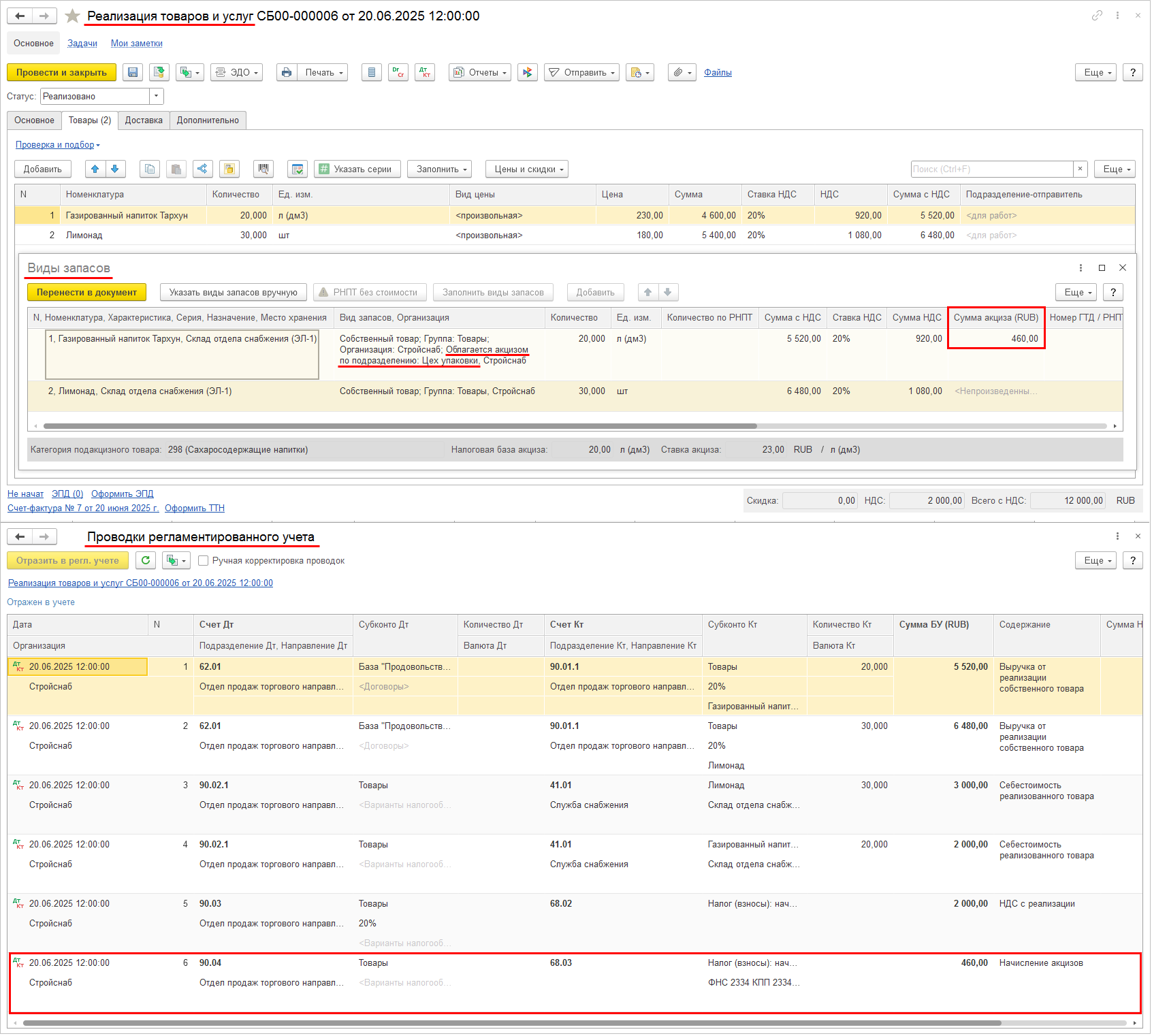1152x1036 pixels.
Task: Open the Счет-фактура № 7 link
Action: coord(83,508)
